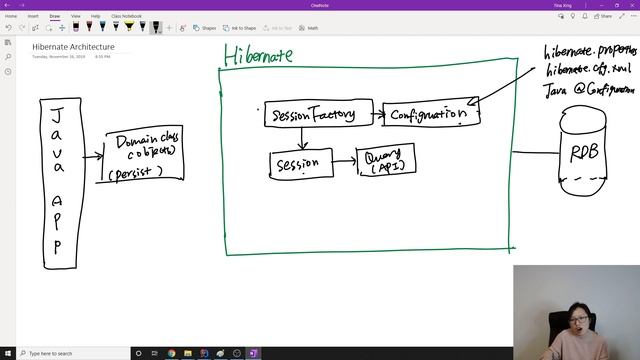Pick the yellow highlighter
The image size is (640, 360).
(129, 27)
